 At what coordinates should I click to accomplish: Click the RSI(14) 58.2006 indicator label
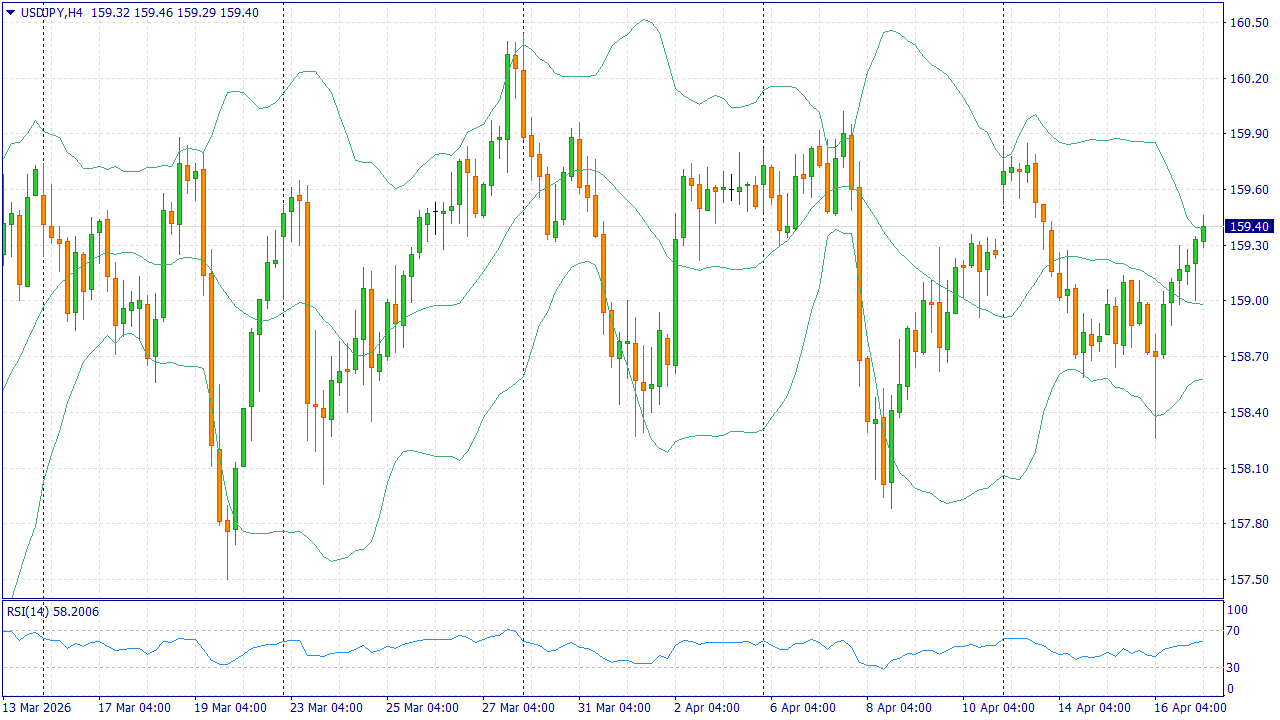(53, 611)
